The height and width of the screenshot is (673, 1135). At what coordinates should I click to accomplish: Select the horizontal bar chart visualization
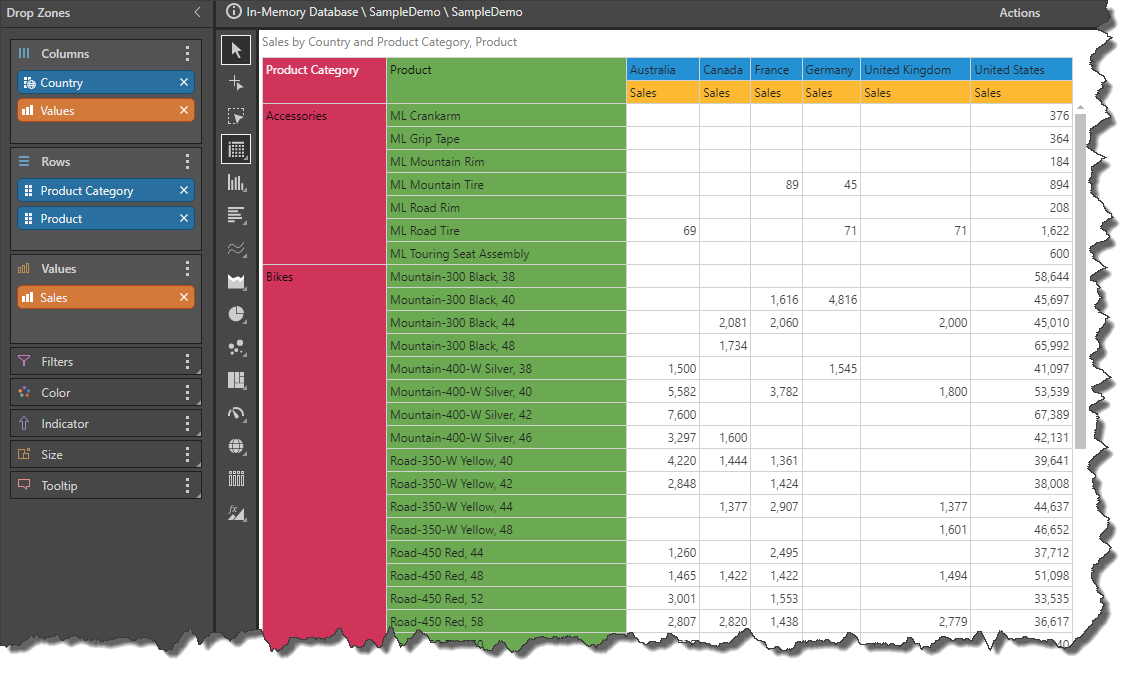(x=236, y=215)
